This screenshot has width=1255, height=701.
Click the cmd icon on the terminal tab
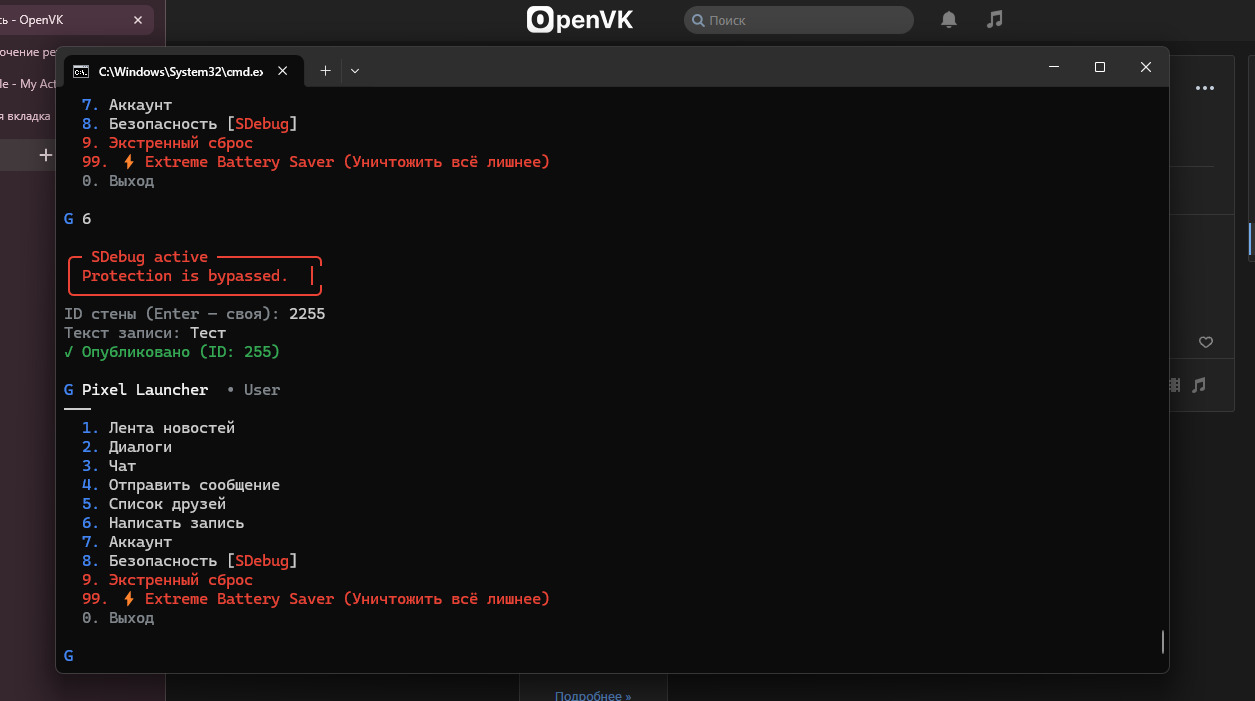point(81,71)
